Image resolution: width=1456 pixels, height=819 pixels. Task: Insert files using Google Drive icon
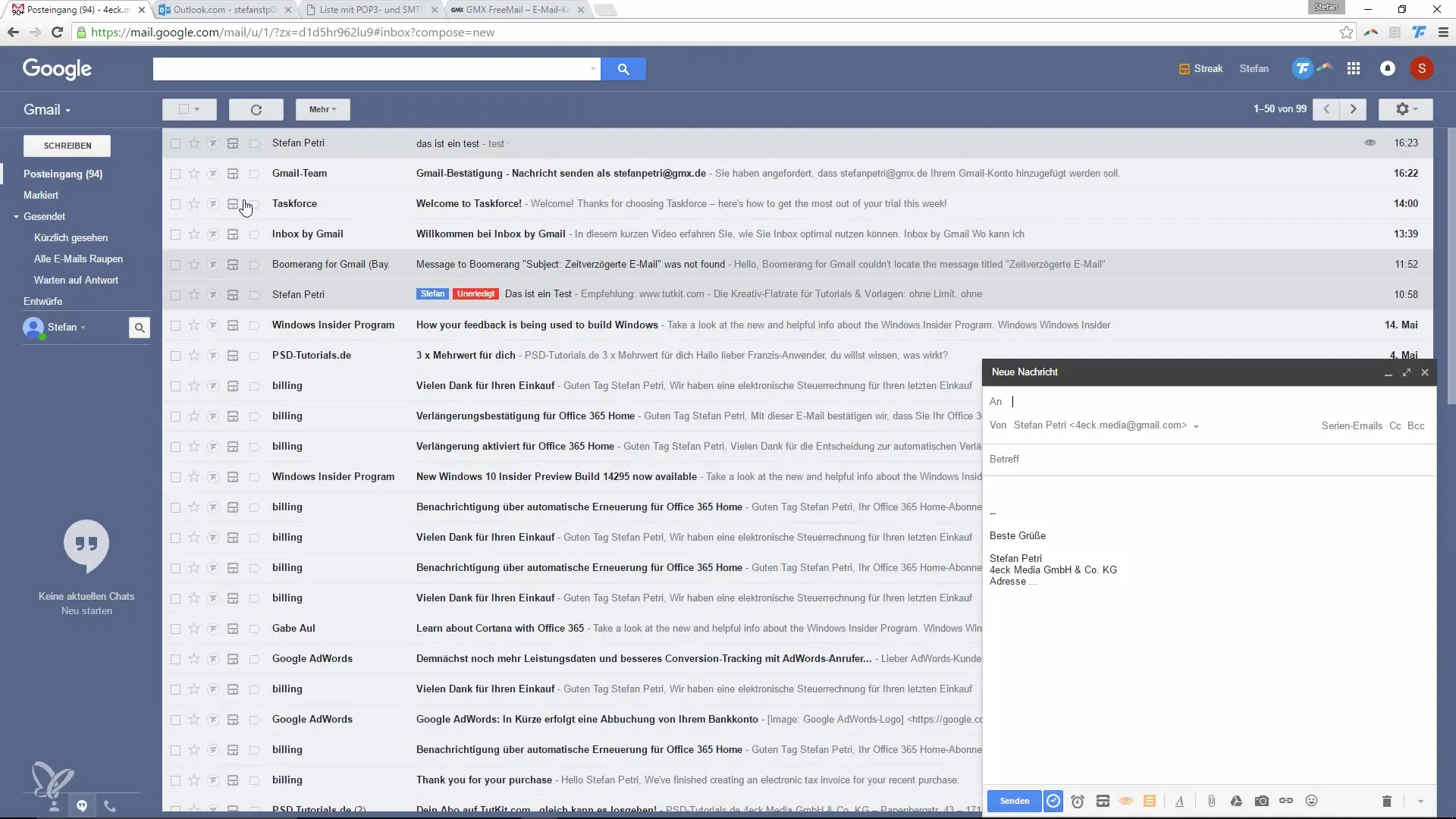[x=1236, y=802]
